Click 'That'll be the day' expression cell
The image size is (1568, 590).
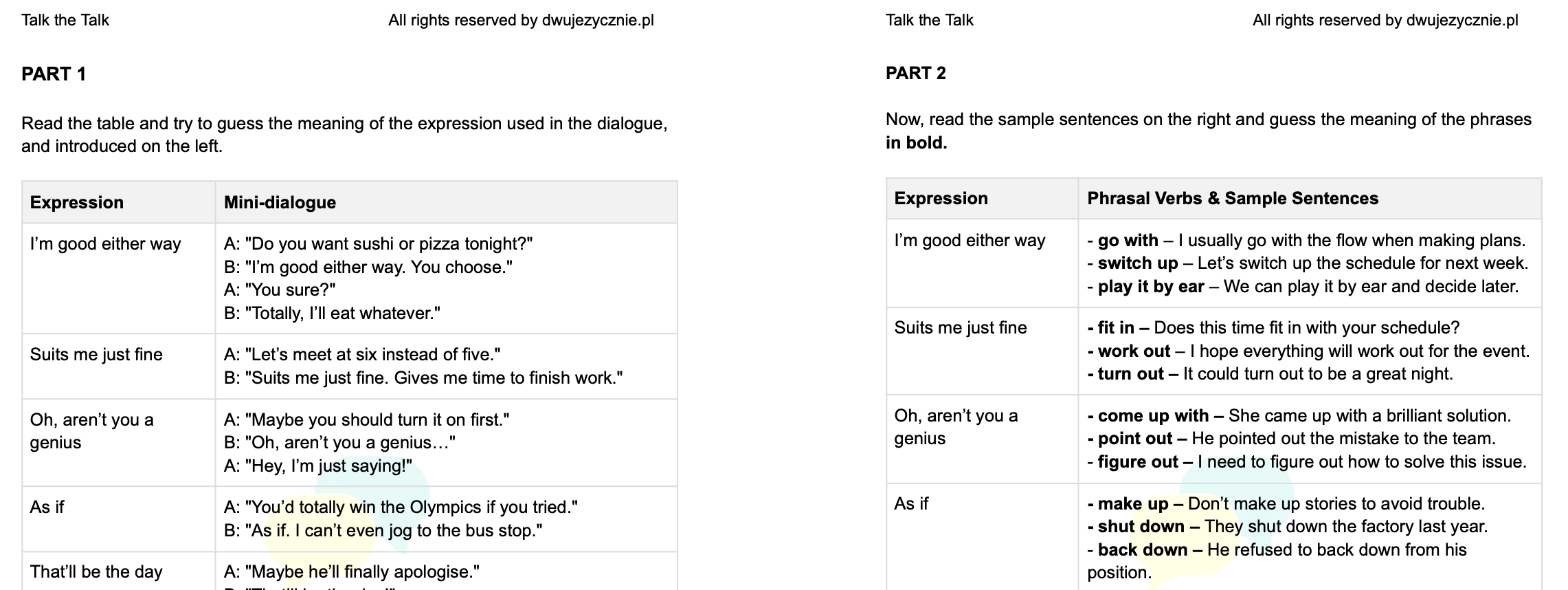click(96, 572)
